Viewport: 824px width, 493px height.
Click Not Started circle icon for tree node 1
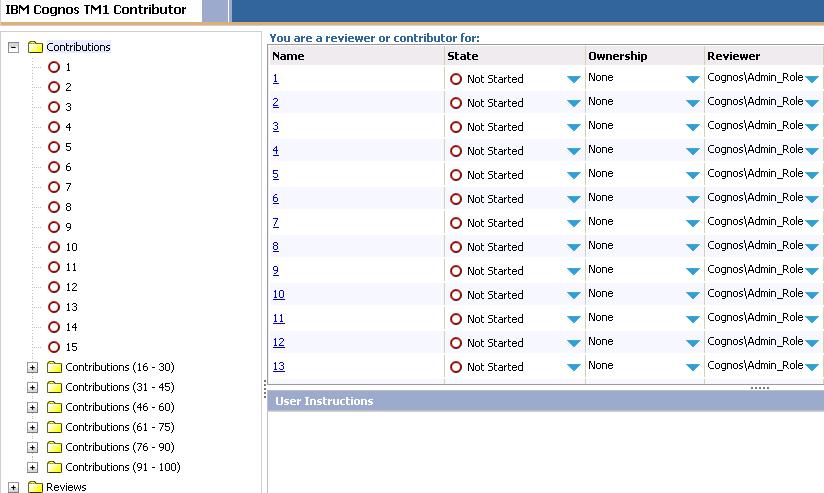(x=54, y=67)
